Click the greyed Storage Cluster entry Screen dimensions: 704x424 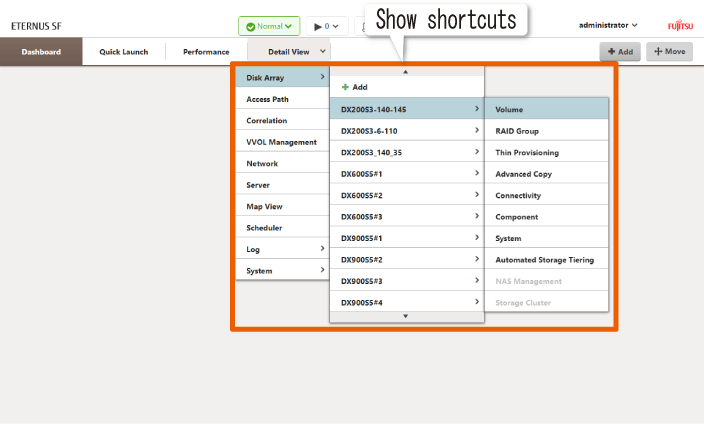pyautogui.click(x=546, y=302)
